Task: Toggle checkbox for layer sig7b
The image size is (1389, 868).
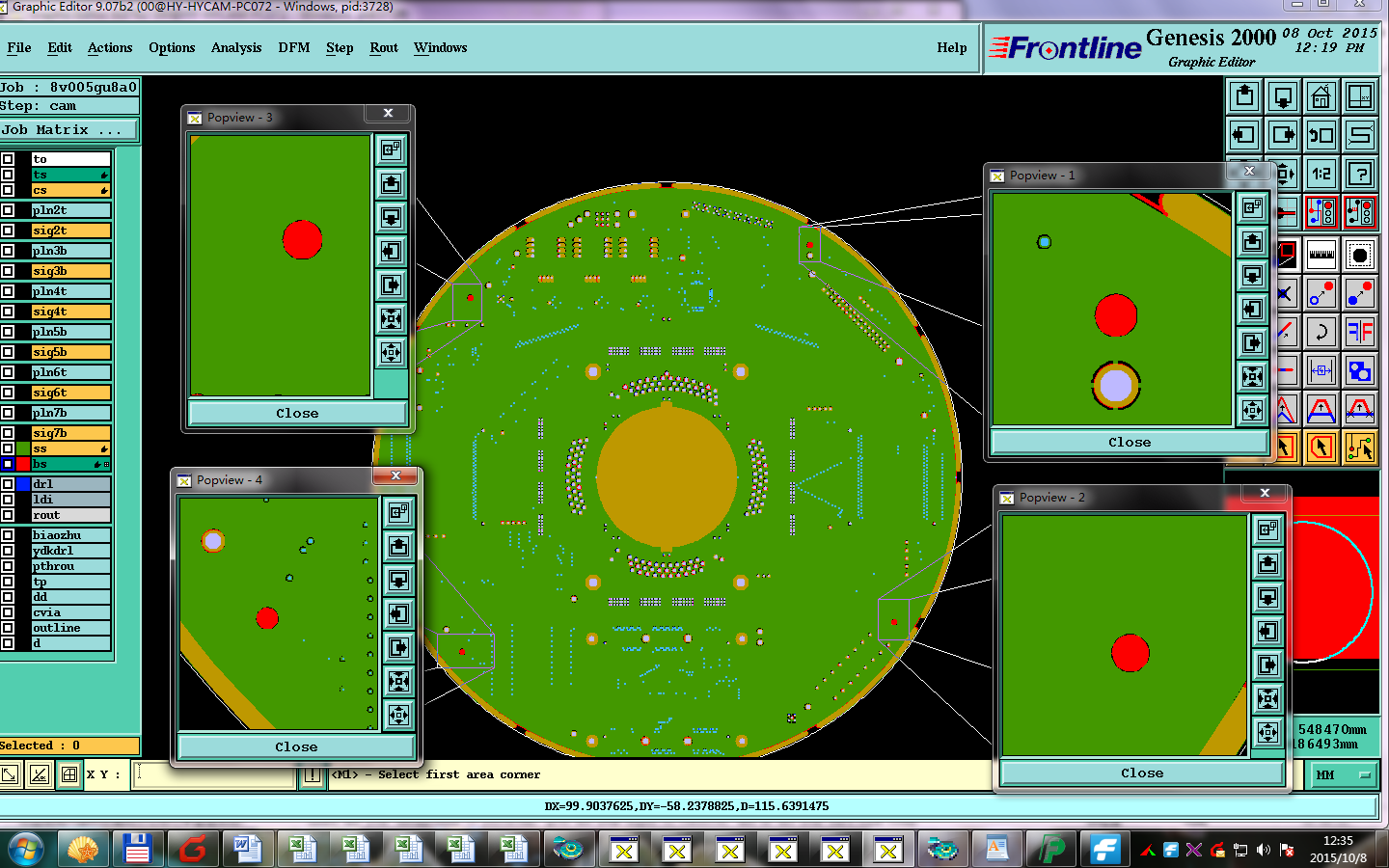Action: 8,433
